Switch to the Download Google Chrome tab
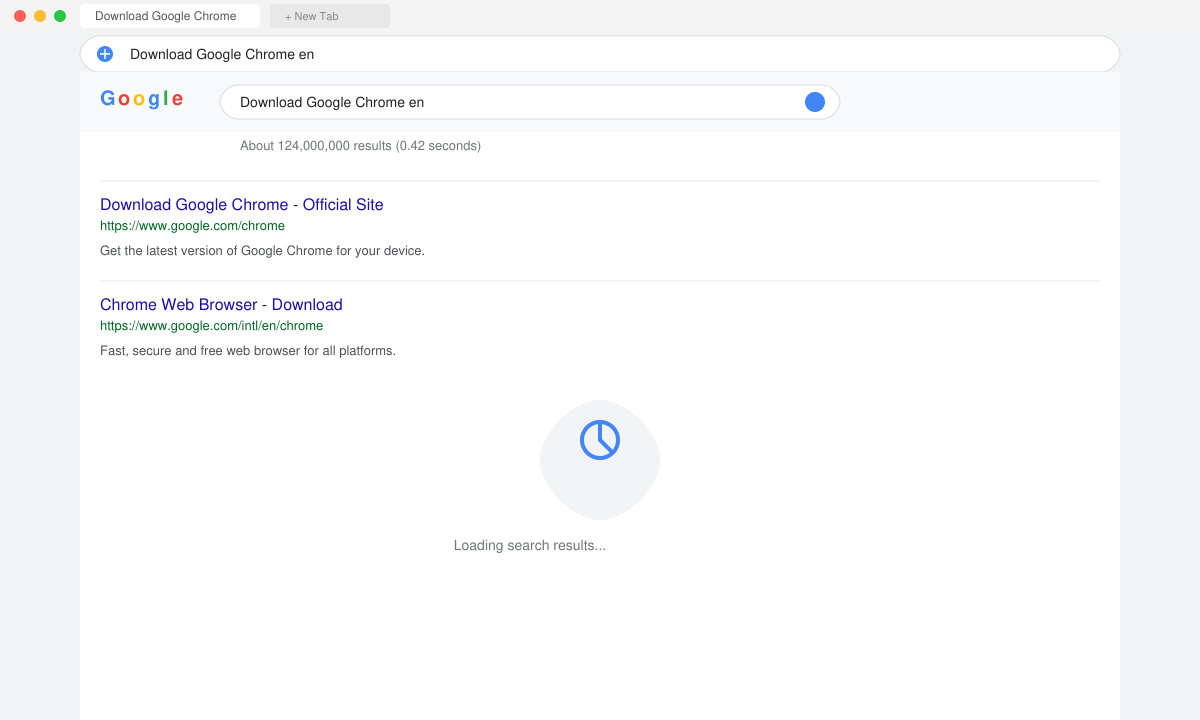 click(x=170, y=16)
